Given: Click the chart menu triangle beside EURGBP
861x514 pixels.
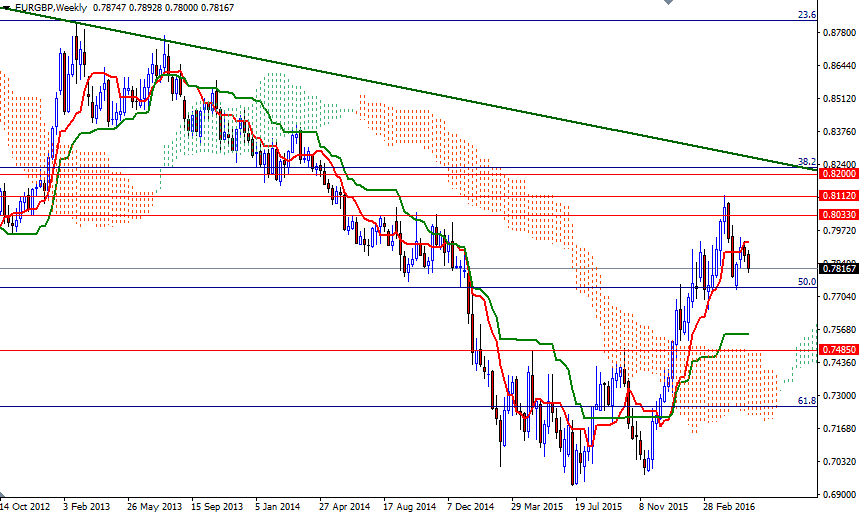Looking at the screenshot, I should pos(7,8).
